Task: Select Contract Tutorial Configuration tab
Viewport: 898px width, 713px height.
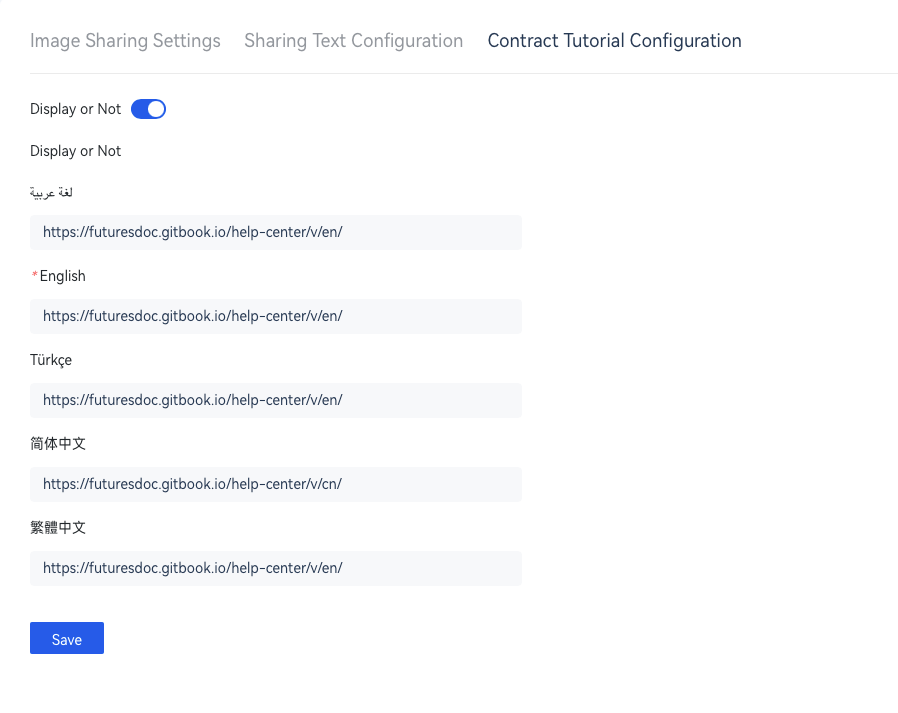Action: 615,41
